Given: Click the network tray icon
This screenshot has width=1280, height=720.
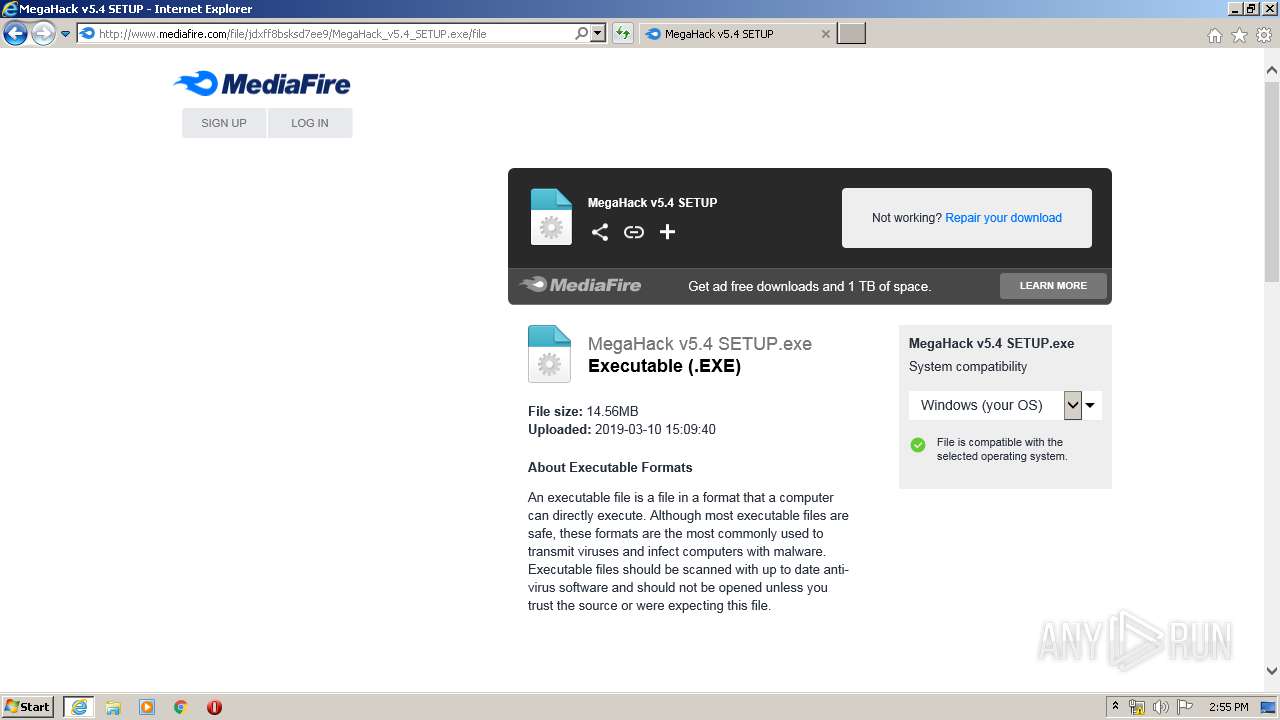Looking at the screenshot, I should [1137, 707].
